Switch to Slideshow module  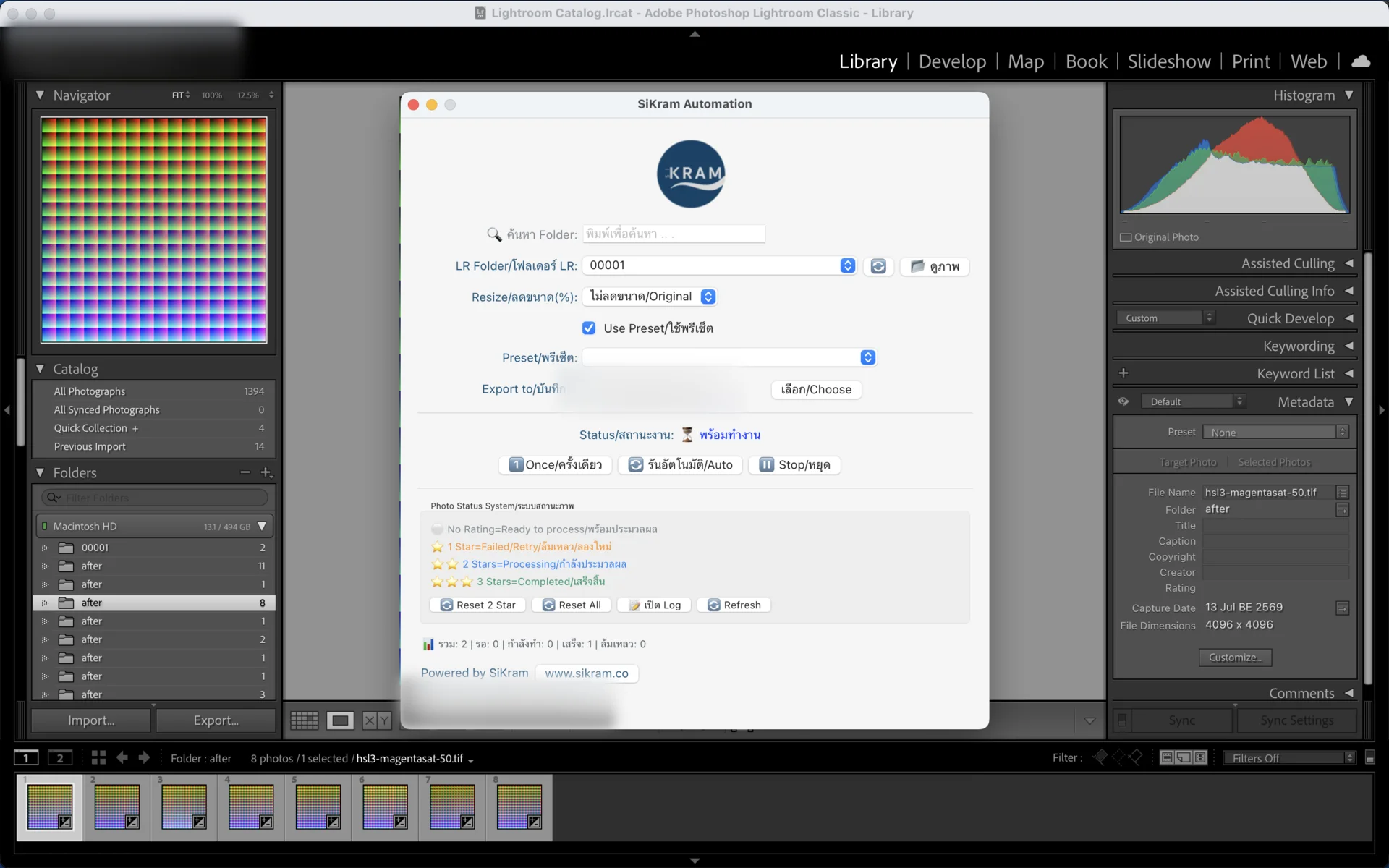1169,61
